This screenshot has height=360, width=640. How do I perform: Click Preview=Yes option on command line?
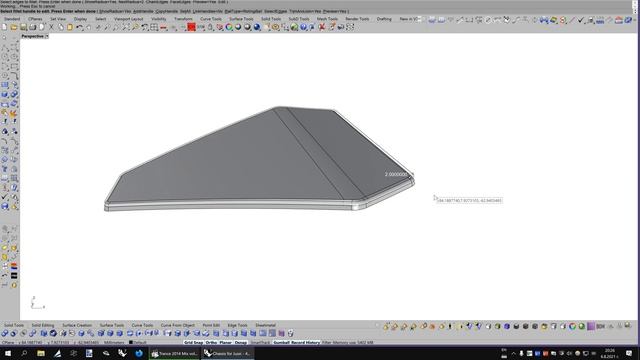(x=336, y=11)
